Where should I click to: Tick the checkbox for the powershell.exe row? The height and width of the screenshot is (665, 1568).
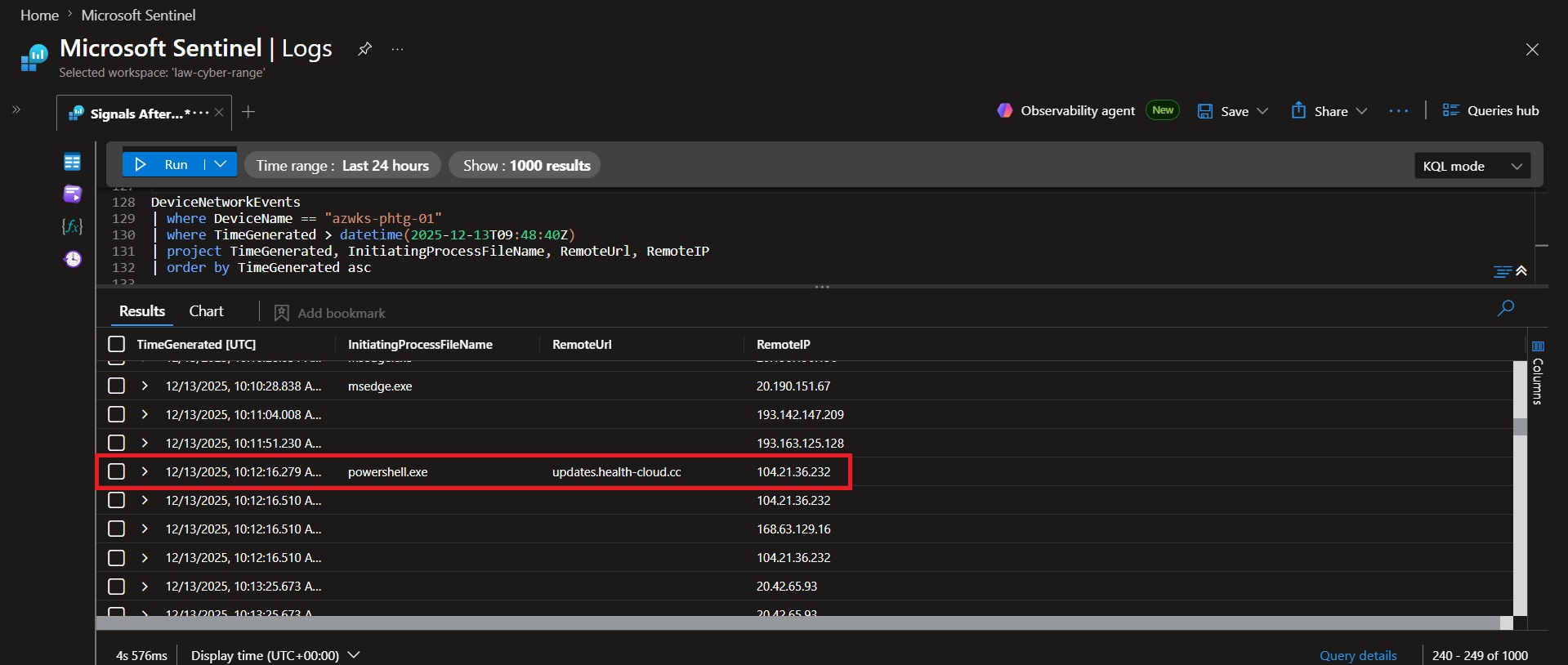pos(116,471)
